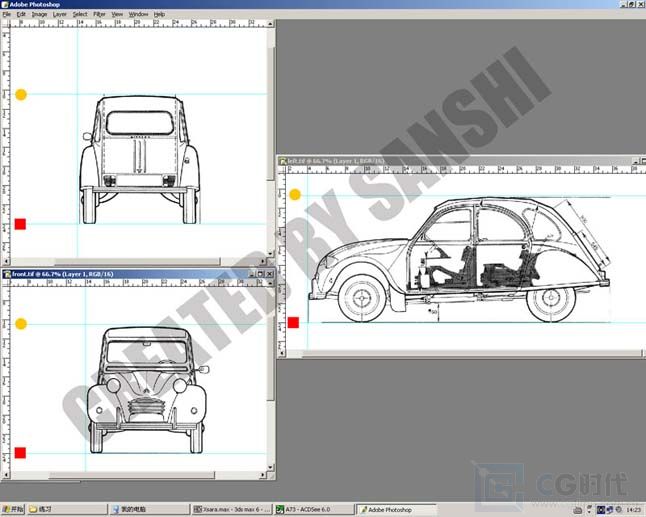
Task: Open the Edit menu
Action: coord(21,14)
